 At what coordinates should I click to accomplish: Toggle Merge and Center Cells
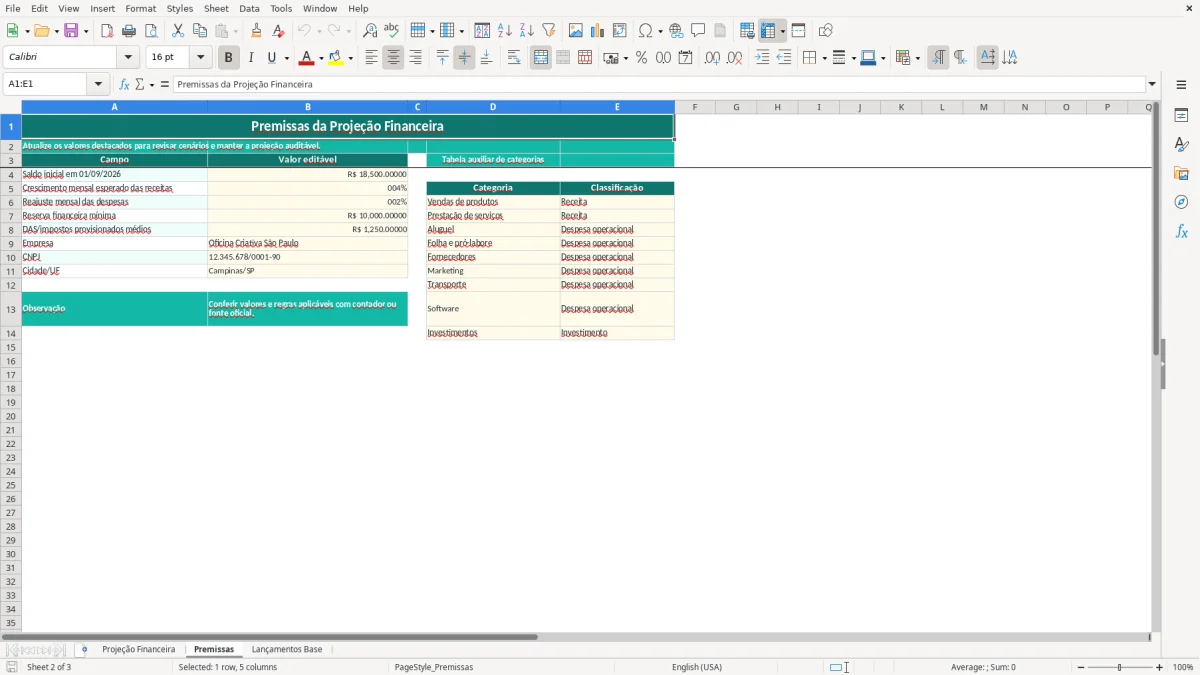[541, 58]
